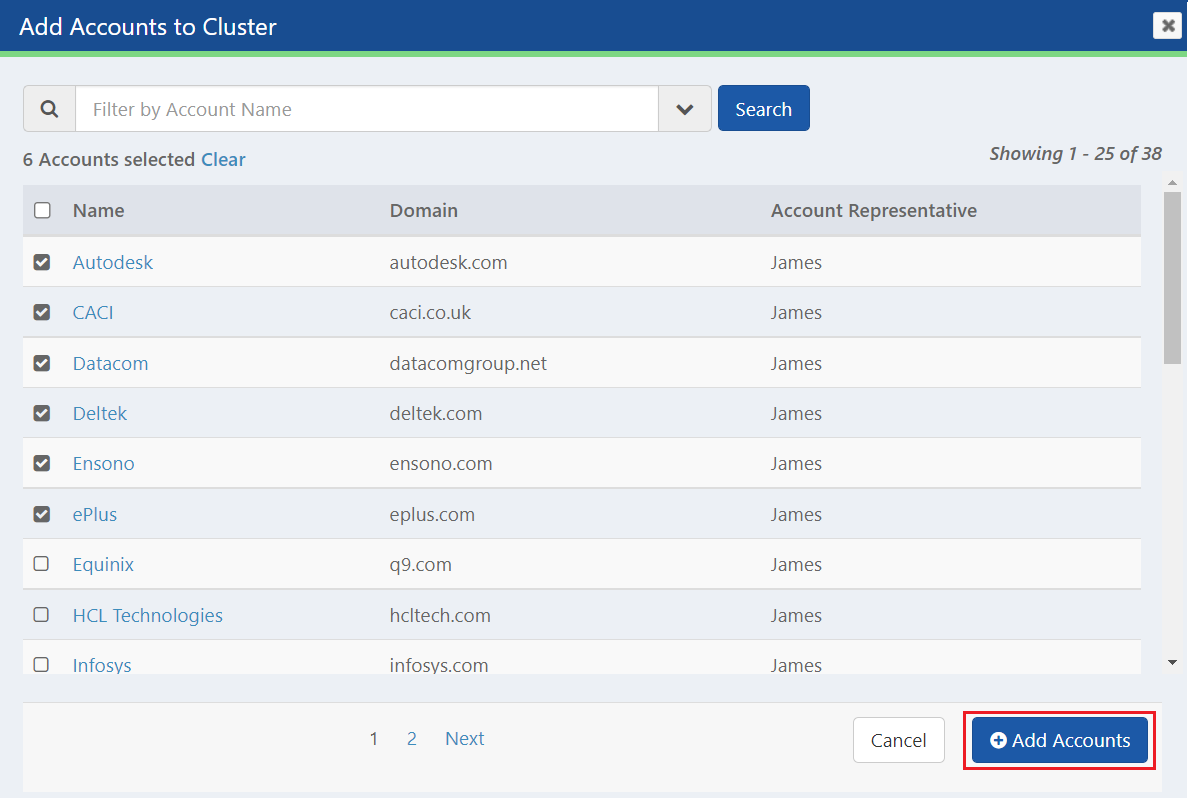Click the hcltech.com domain cell
The height and width of the screenshot is (798, 1188).
[x=440, y=615]
